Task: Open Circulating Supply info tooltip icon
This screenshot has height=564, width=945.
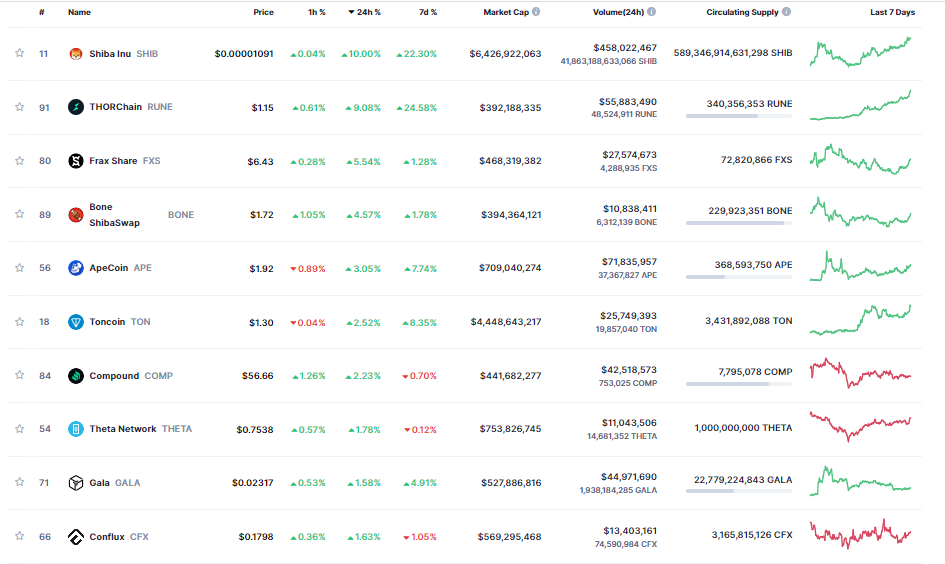Action: tap(786, 11)
